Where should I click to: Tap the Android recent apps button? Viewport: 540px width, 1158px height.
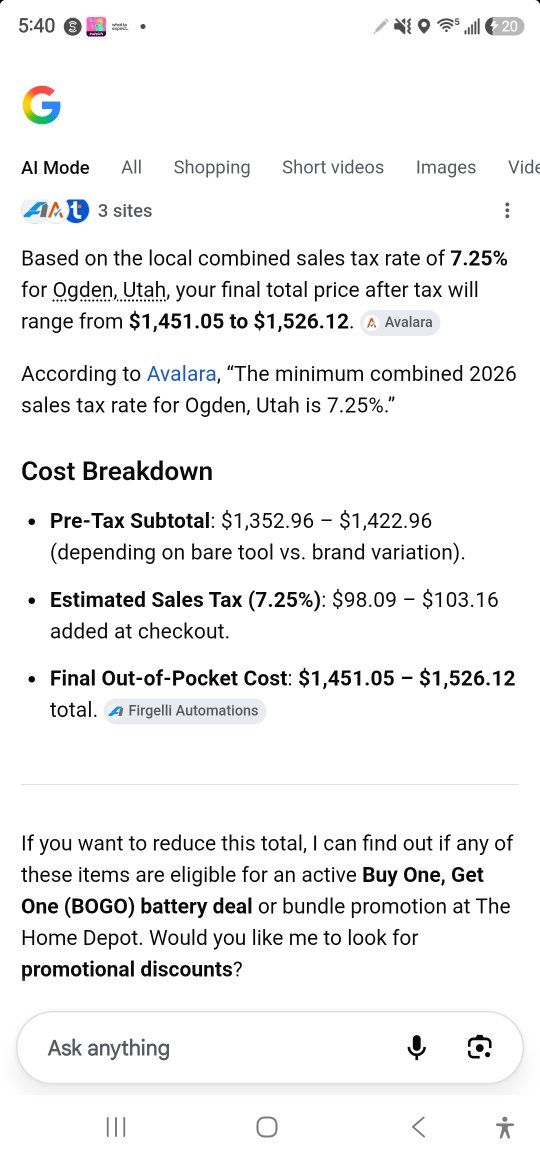(x=116, y=1127)
